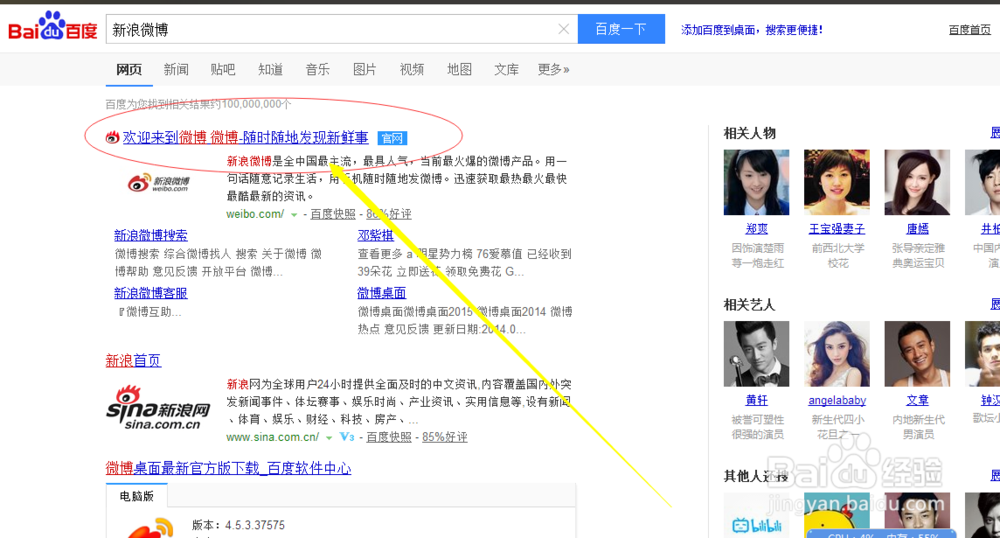This screenshot has height=538, width=1000.
Task: Click 黄轩 photo thumbnail
Action: pos(756,354)
